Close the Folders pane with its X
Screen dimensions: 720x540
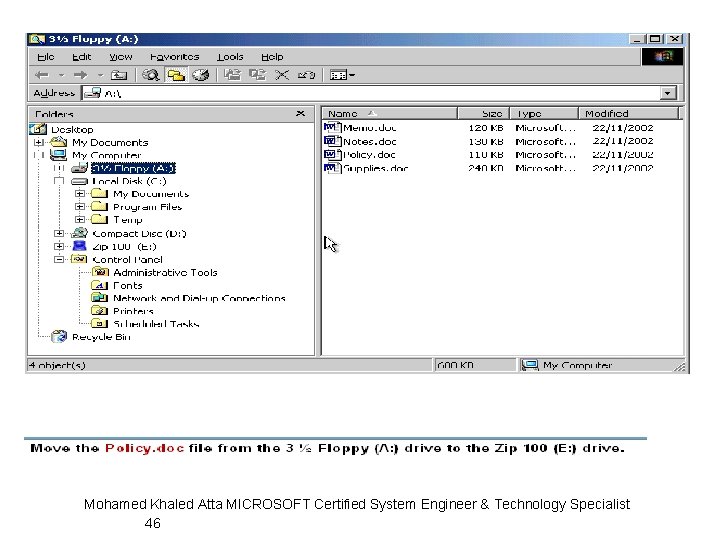300,113
